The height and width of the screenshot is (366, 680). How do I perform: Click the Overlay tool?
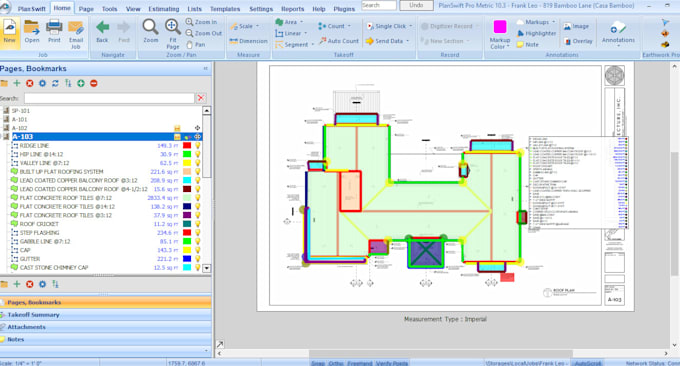click(578, 41)
